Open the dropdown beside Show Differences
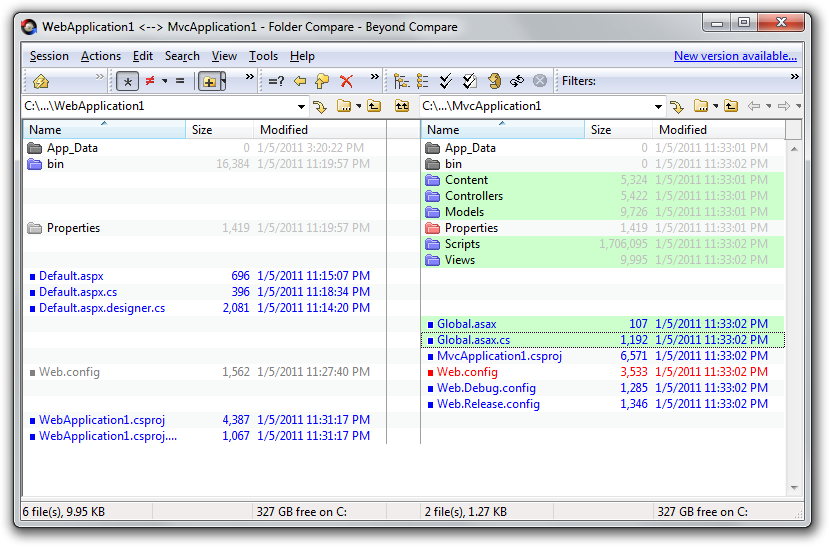The image size is (829, 547). click(164, 81)
